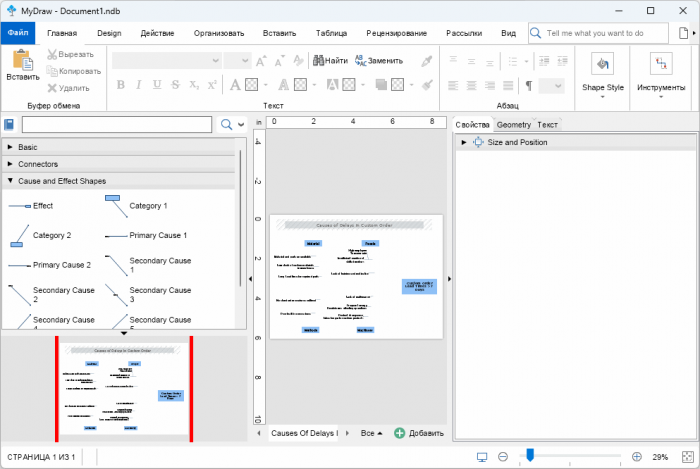
Task: Open the Design ribbon tab
Action: point(109,33)
